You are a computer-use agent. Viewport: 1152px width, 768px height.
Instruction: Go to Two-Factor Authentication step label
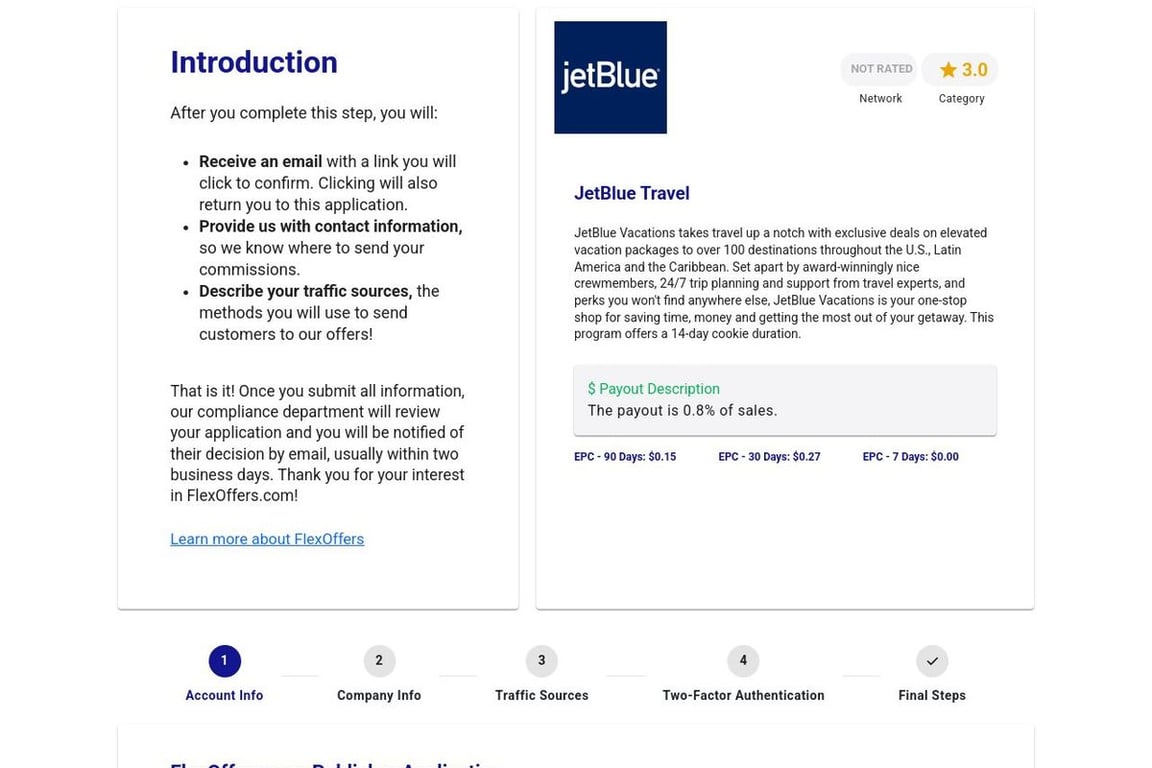[x=743, y=695]
